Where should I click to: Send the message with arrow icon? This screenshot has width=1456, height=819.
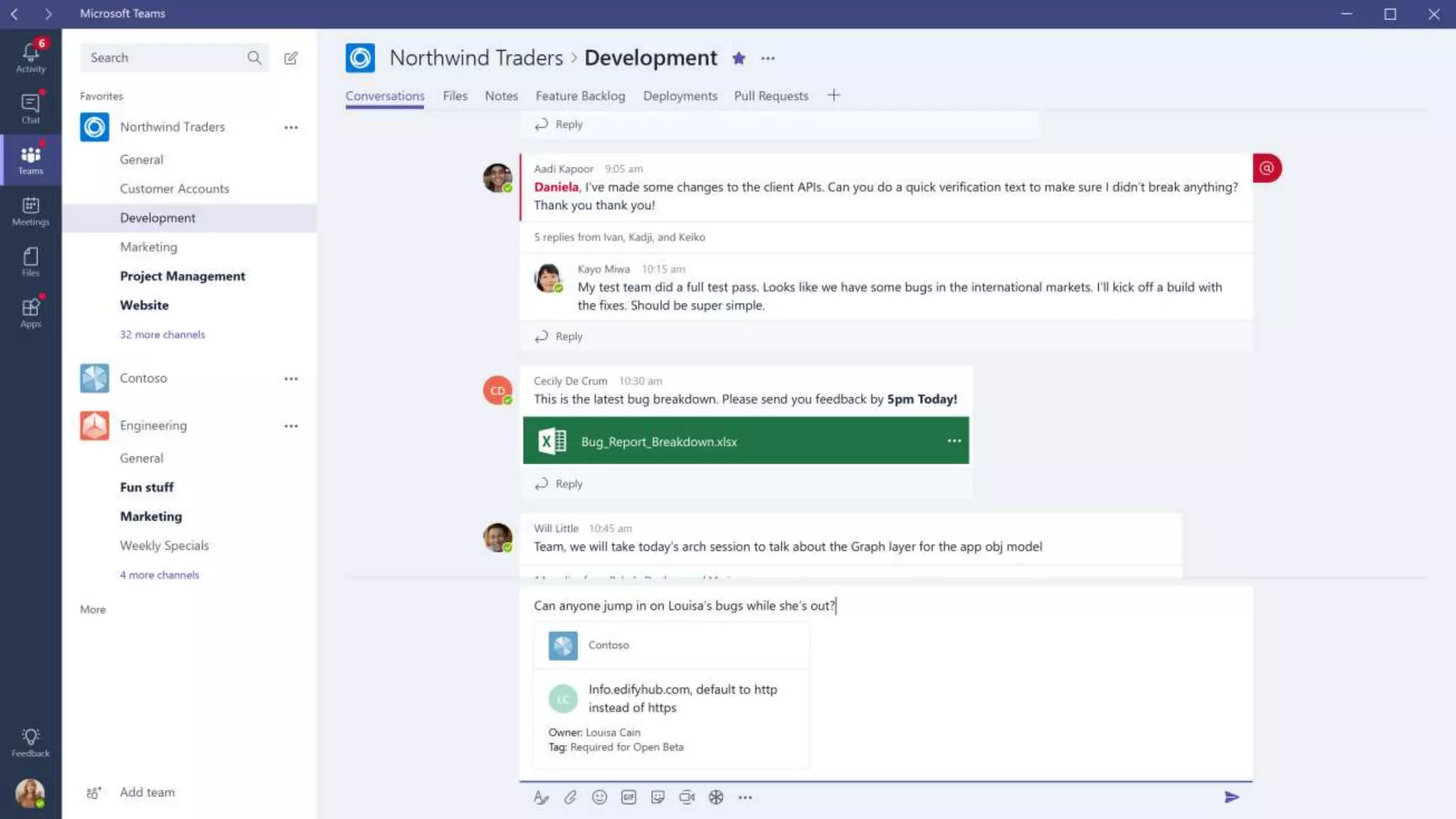1231,797
